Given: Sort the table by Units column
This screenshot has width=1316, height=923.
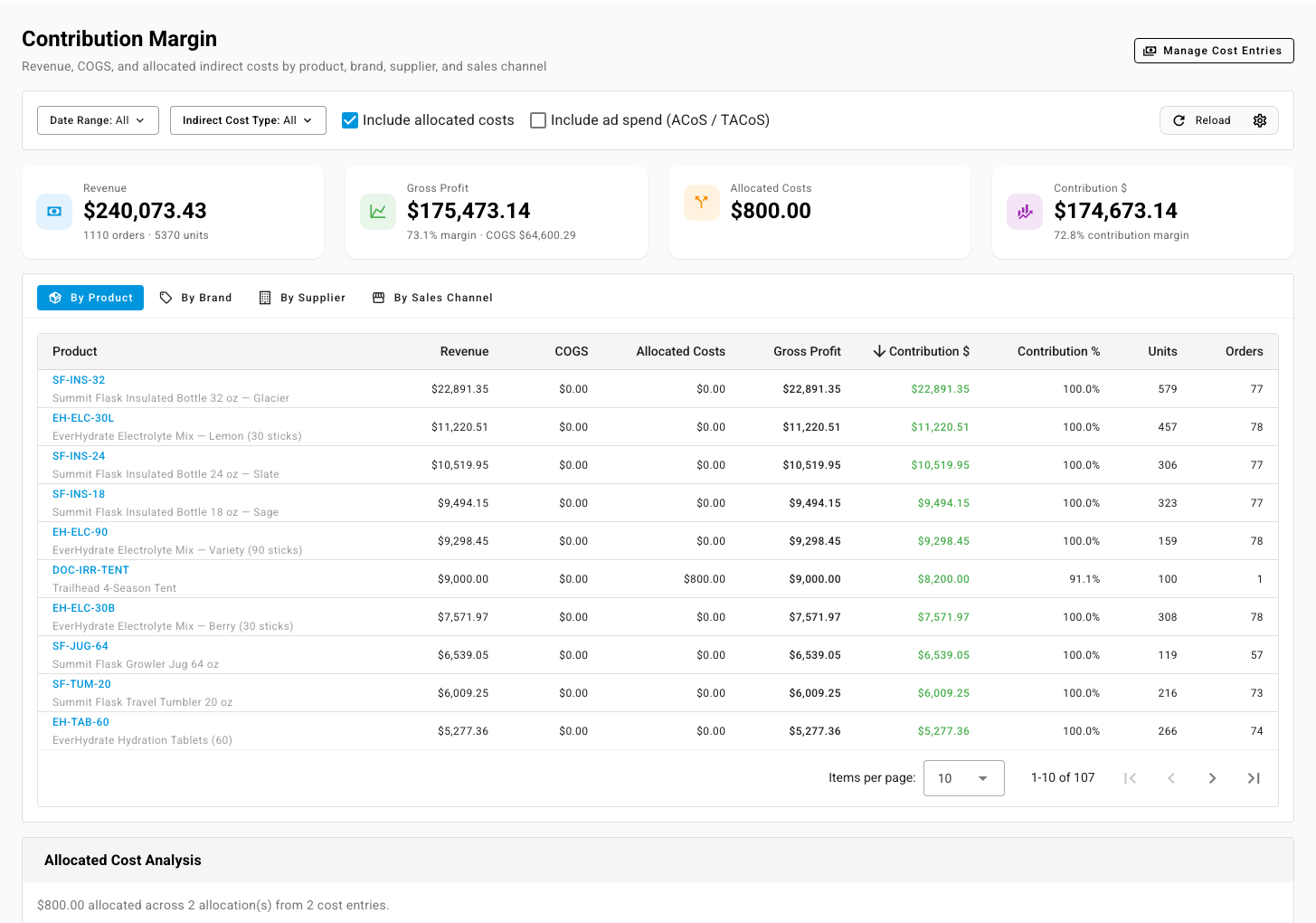Looking at the screenshot, I should pos(1162,351).
